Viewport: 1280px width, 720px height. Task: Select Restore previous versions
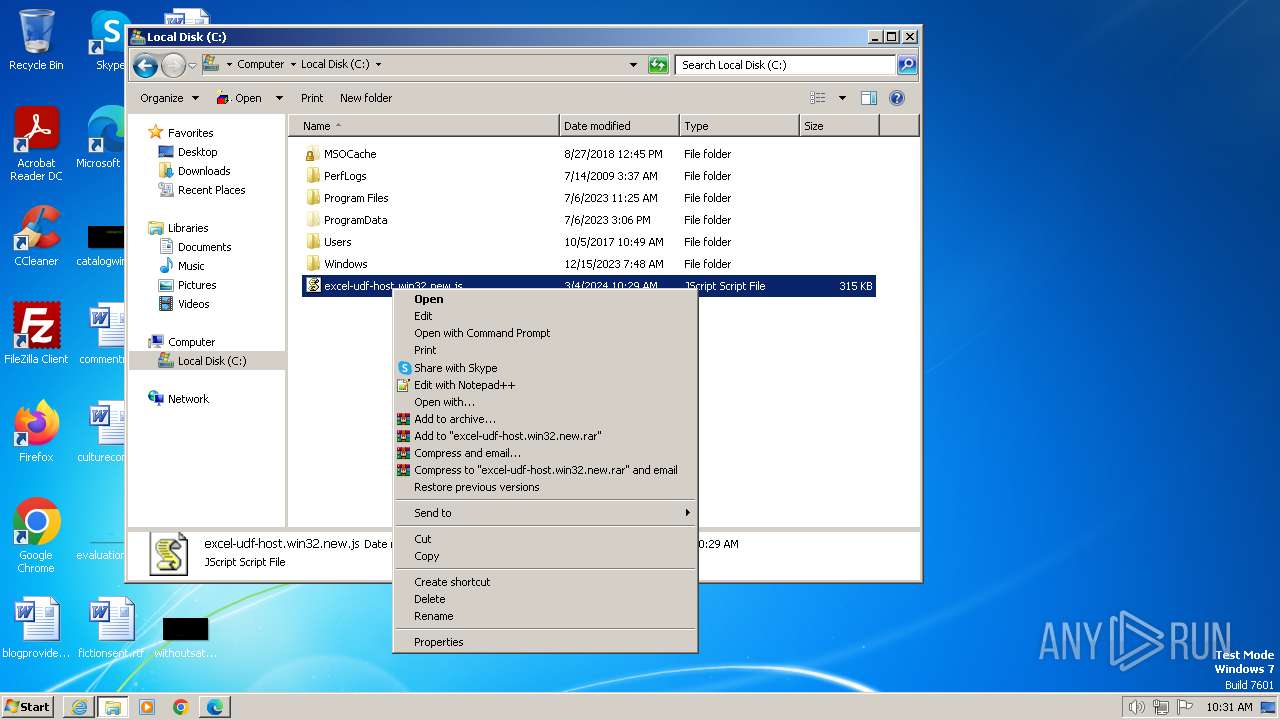pyautogui.click(x=477, y=487)
